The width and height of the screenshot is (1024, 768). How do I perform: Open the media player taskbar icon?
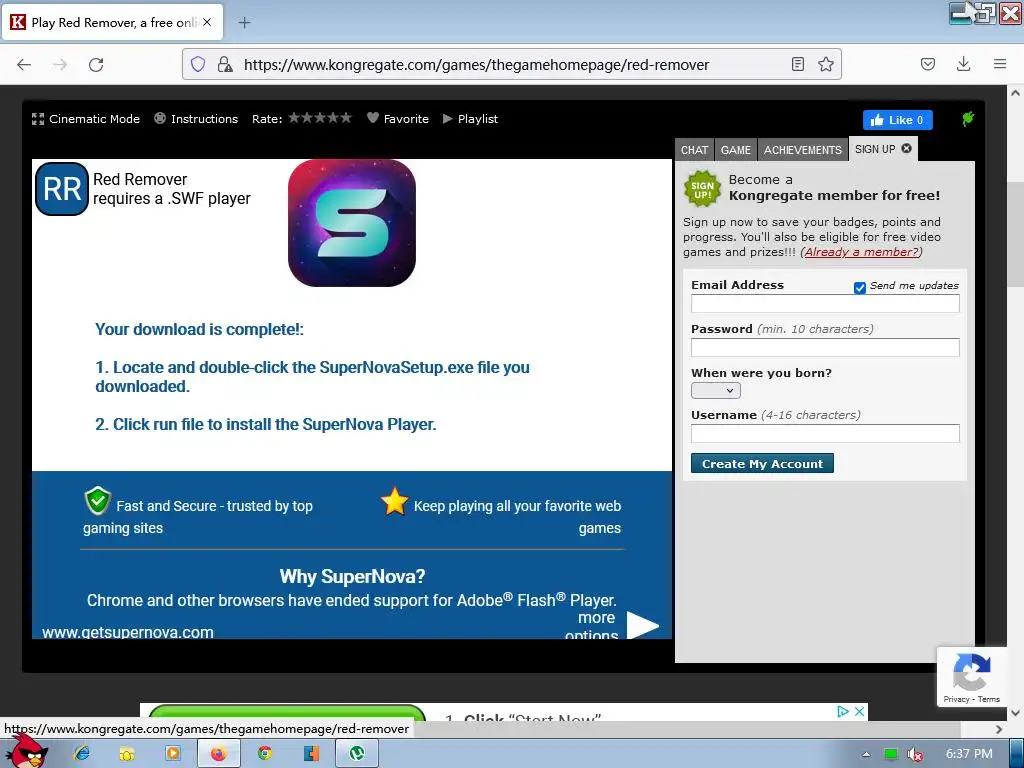[172, 753]
